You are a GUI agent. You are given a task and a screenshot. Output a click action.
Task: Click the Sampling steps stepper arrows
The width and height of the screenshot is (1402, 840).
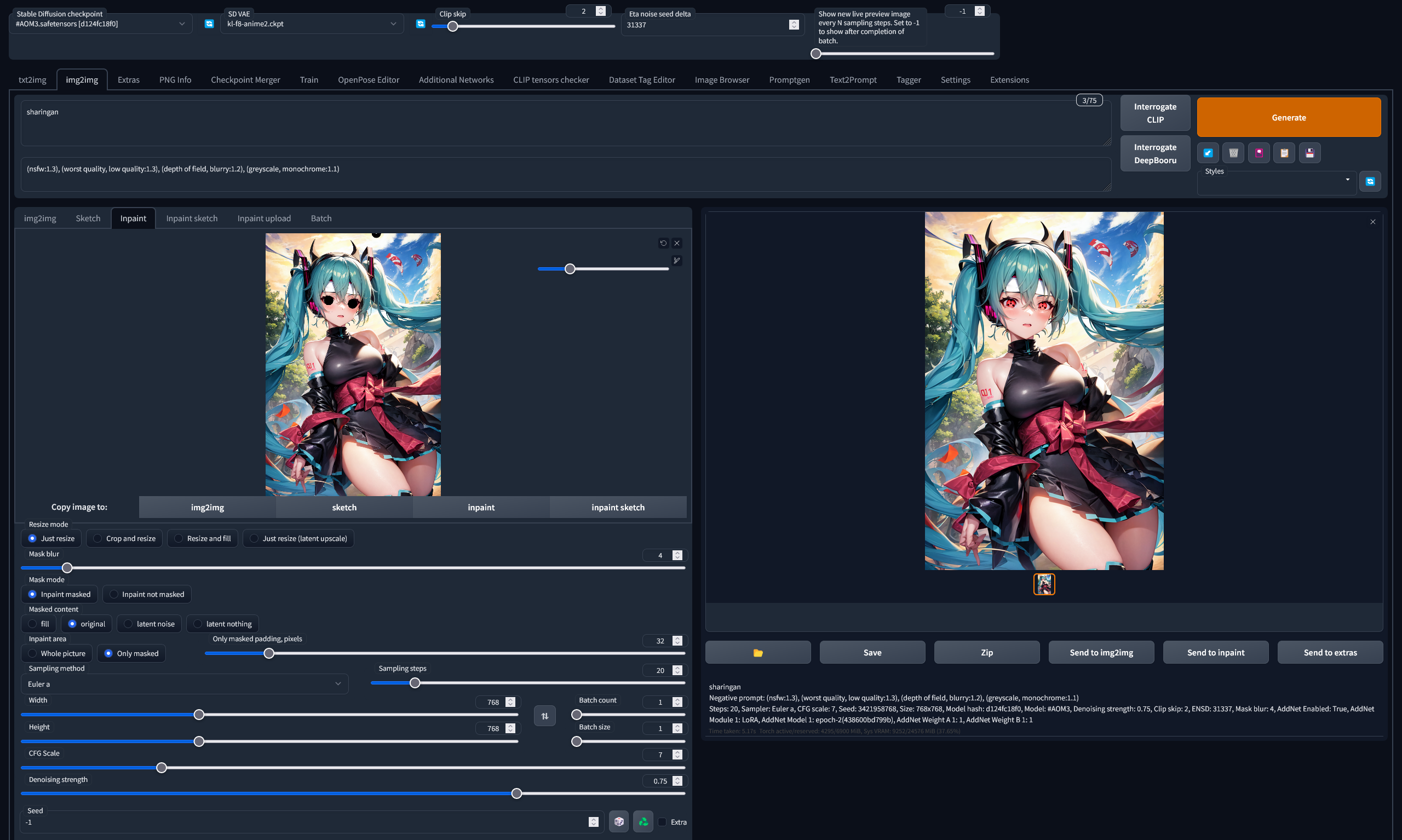point(677,670)
